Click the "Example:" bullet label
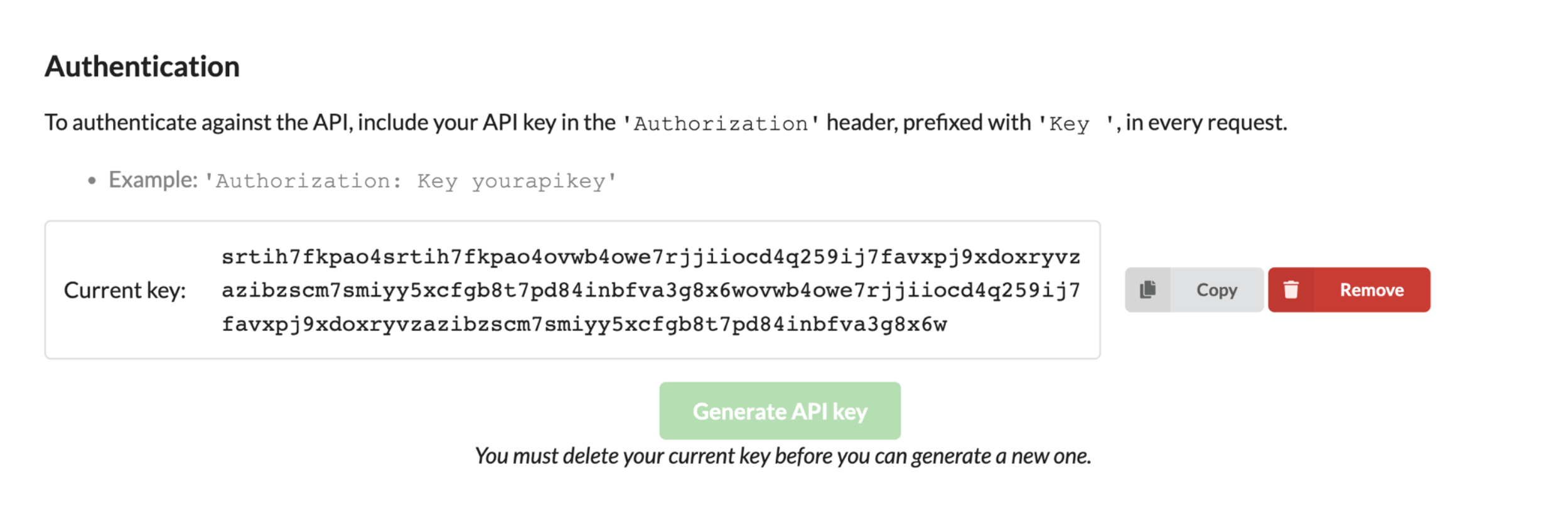 [153, 180]
